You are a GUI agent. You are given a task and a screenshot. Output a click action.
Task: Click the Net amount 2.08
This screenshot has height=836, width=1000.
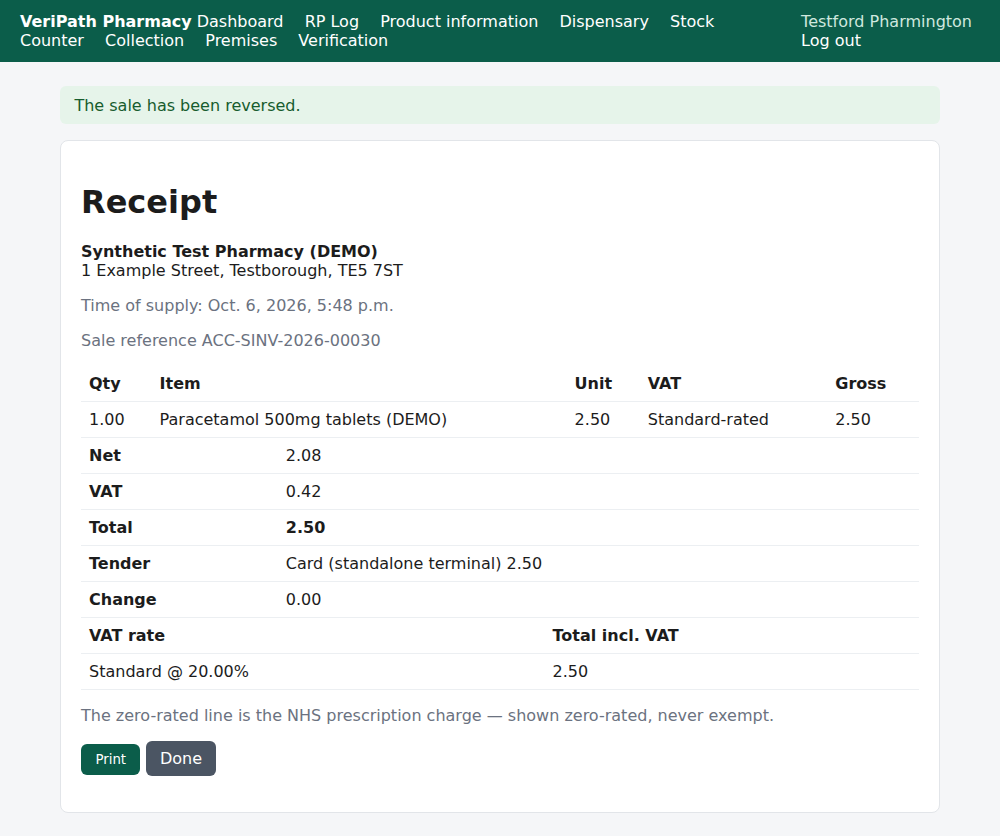coord(304,455)
